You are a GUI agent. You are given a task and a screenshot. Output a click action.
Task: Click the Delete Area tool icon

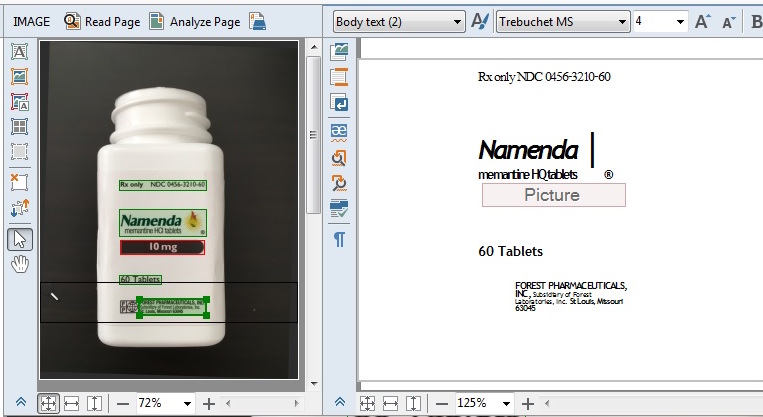(x=19, y=181)
